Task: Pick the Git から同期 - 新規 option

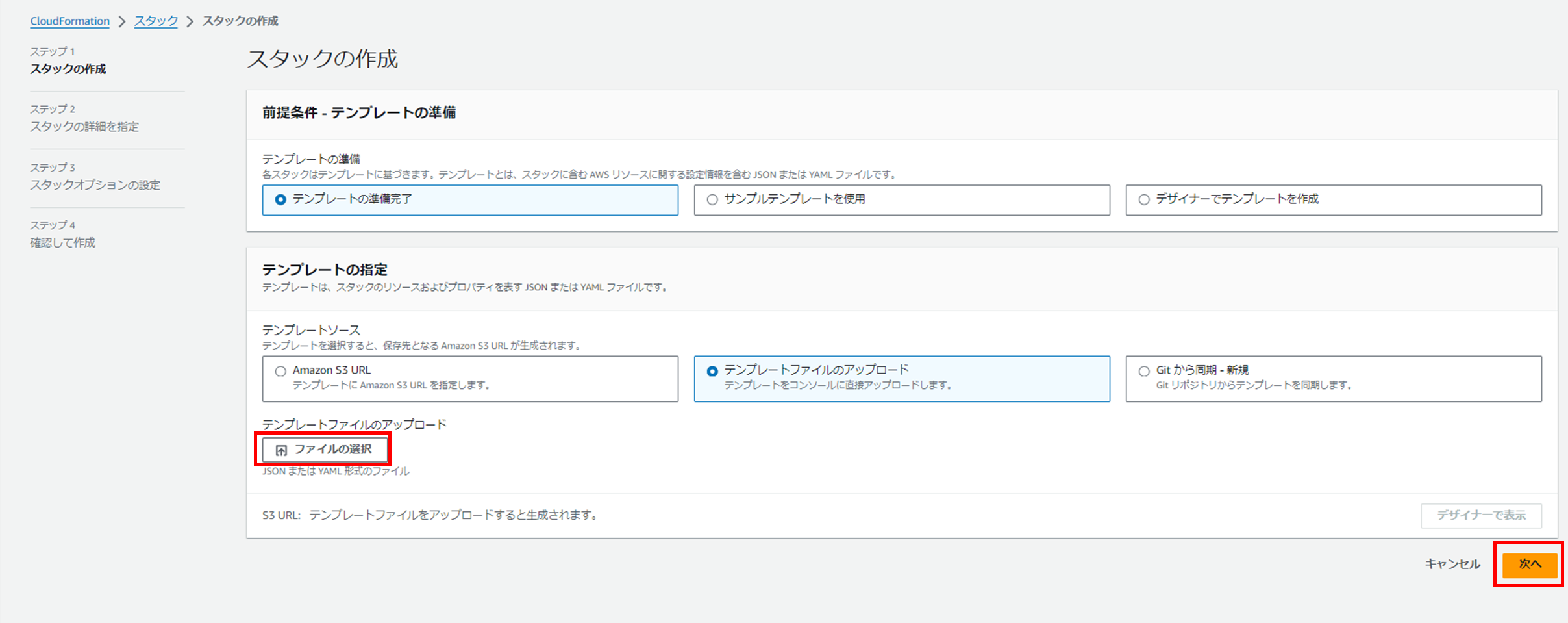Action: pyautogui.click(x=1334, y=378)
